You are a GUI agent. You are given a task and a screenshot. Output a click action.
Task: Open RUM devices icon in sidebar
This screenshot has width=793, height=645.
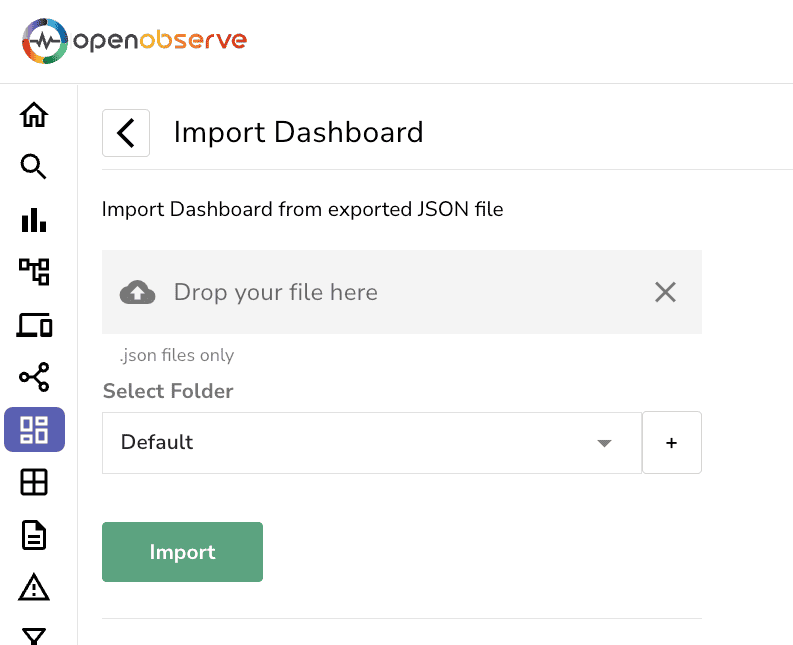pyautogui.click(x=34, y=325)
